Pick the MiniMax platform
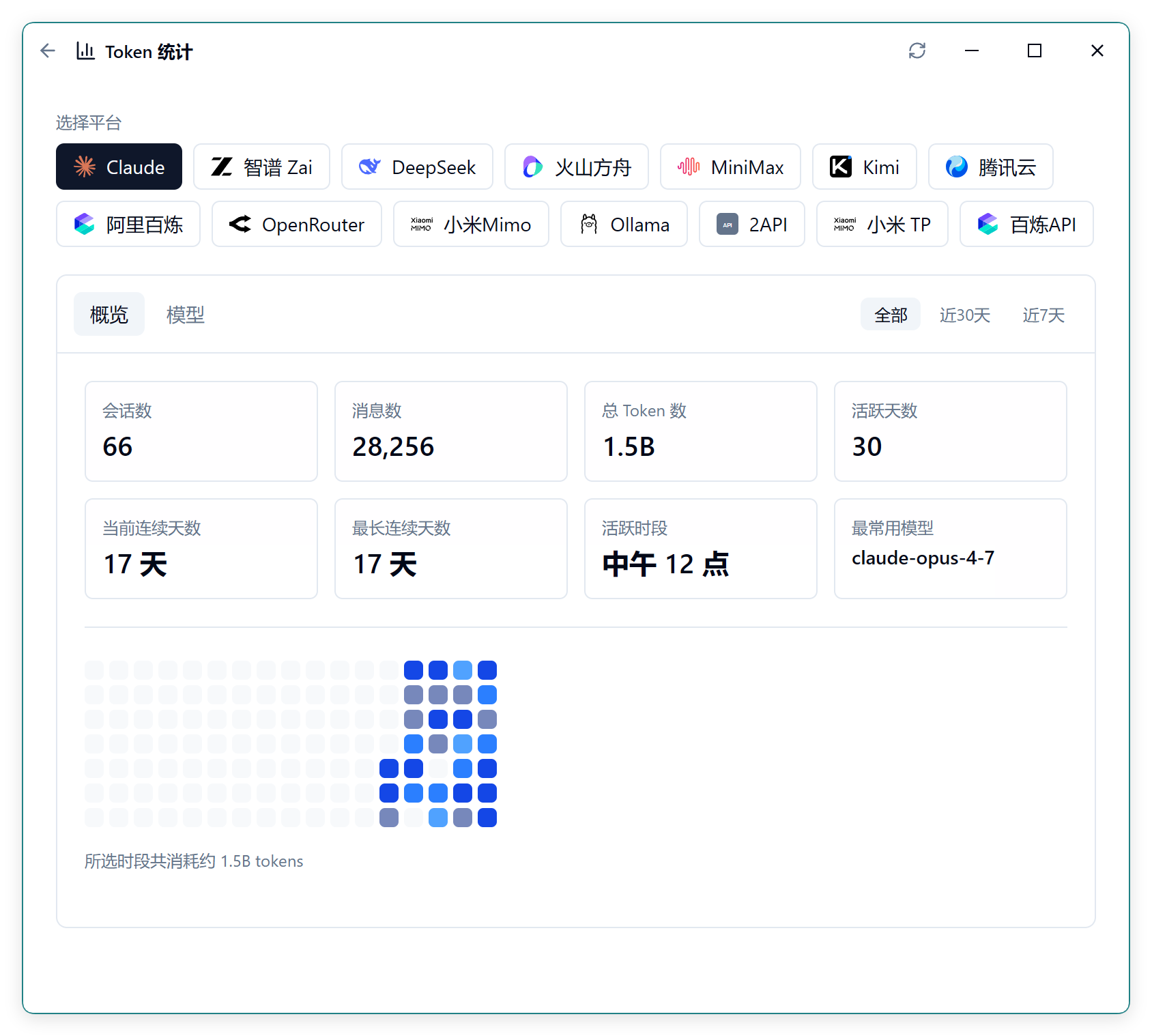1152x1036 pixels. click(730, 167)
